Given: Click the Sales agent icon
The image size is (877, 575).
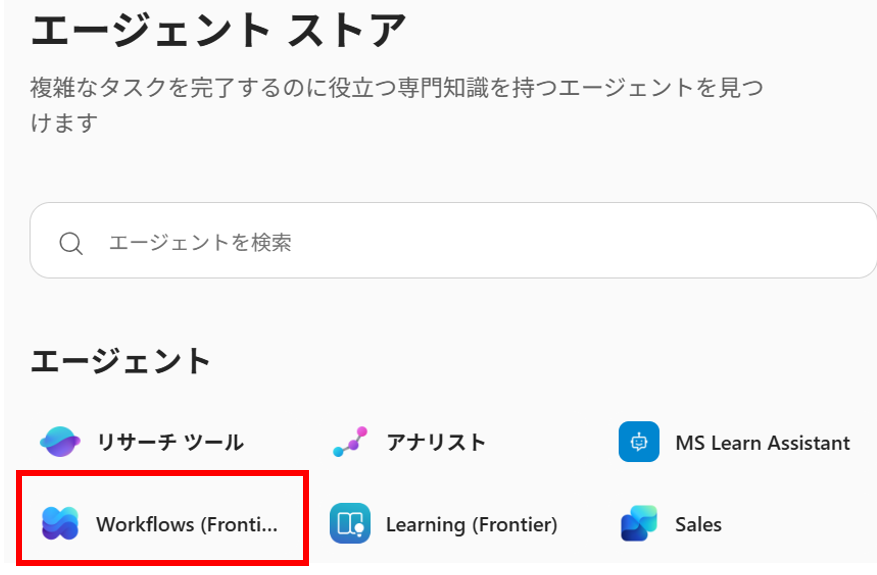Looking at the screenshot, I should coord(639,524).
